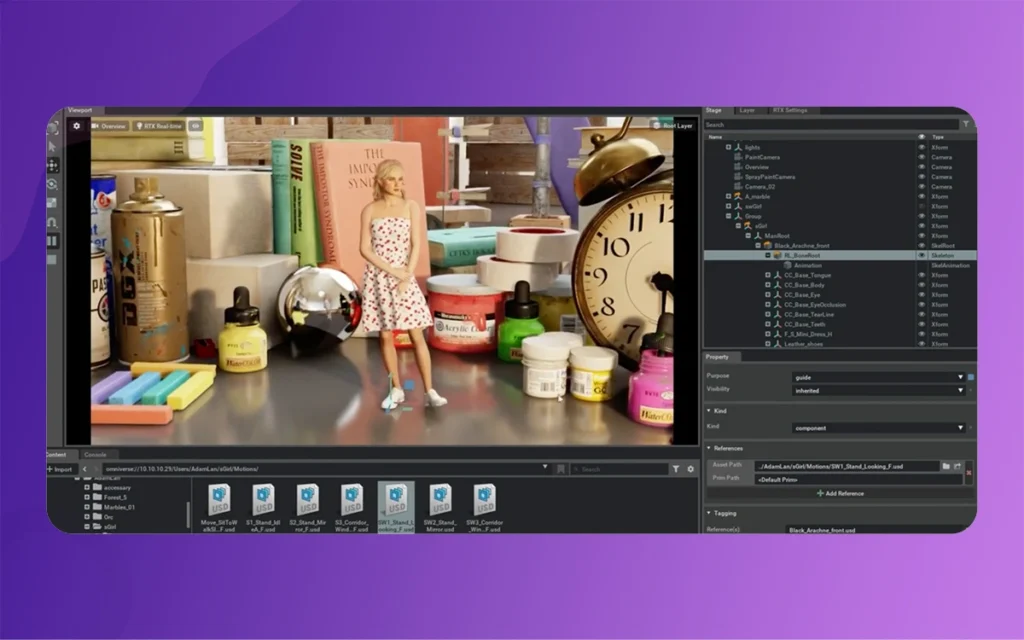1024x640 pixels.
Task: Edit the Prim Path field
Action: (858, 479)
